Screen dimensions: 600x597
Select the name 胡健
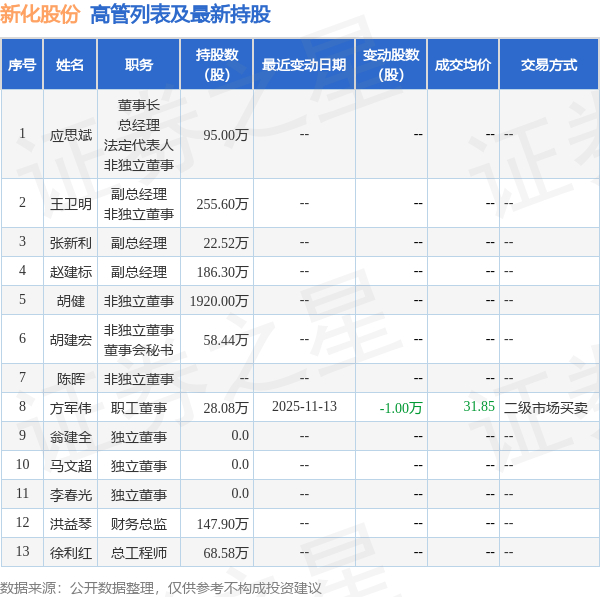point(71,301)
